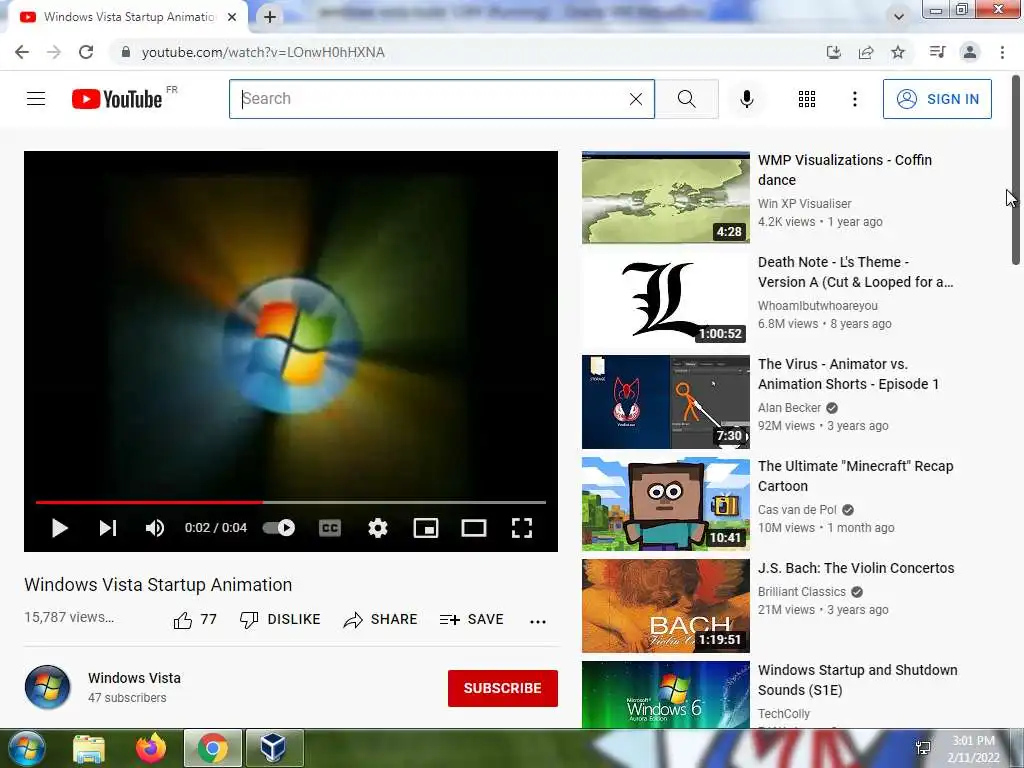Bookmark this page with star icon
Image resolution: width=1024 pixels, height=768 pixels.
[898, 52]
